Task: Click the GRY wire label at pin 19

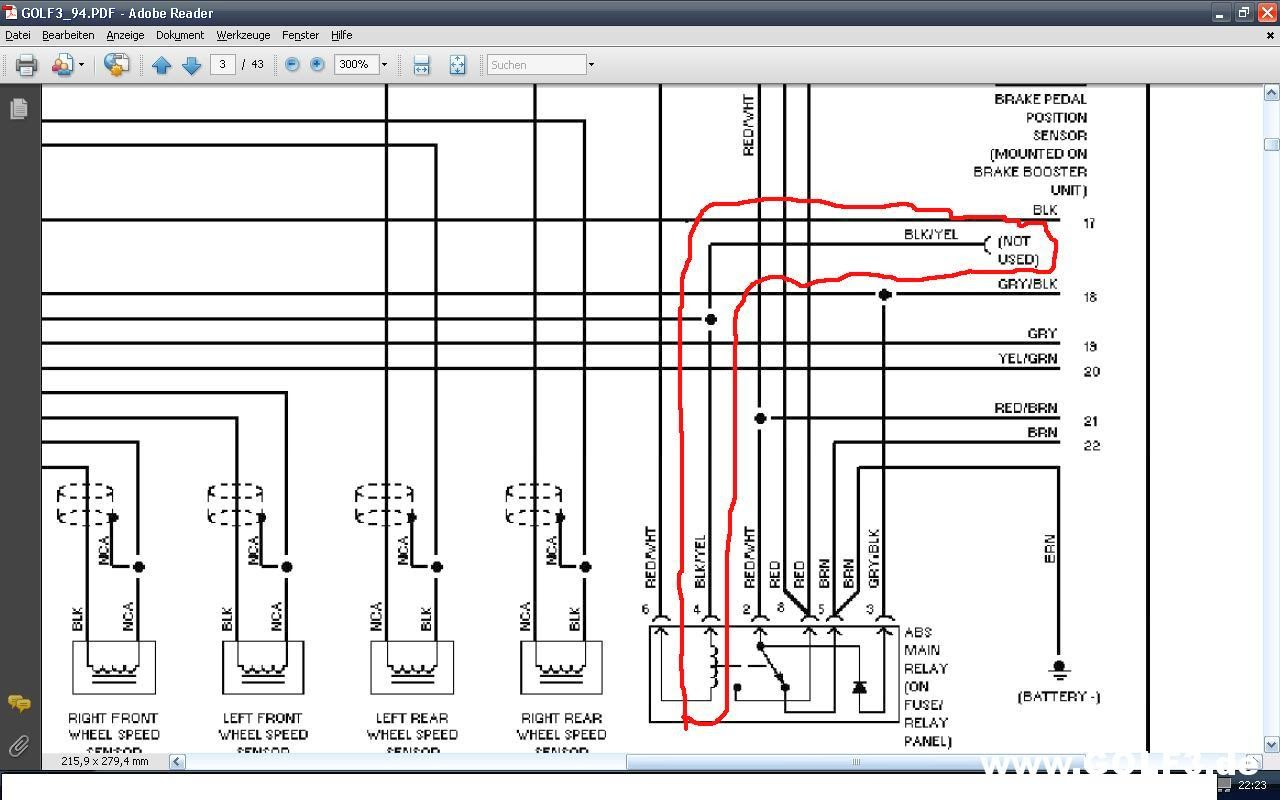Action: 1042,333
